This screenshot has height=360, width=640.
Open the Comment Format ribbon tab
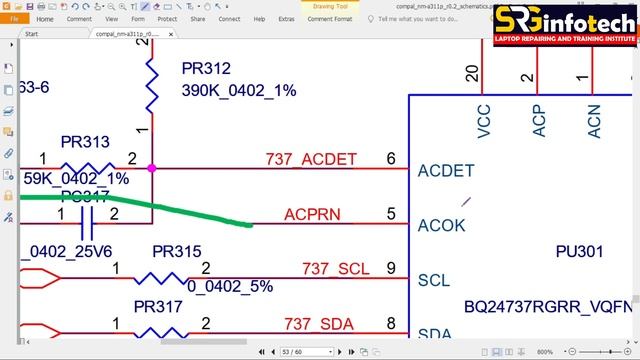330,19
